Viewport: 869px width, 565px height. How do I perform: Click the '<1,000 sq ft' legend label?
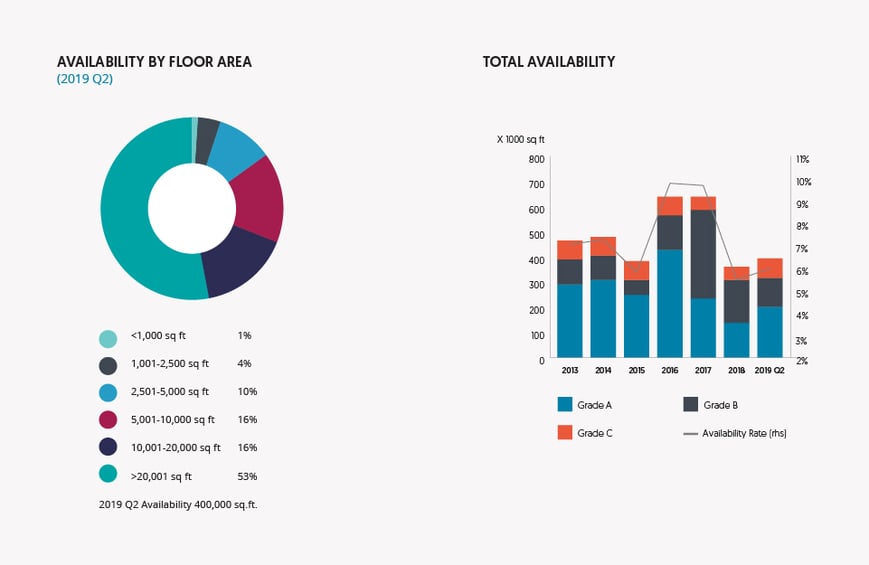[159, 335]
